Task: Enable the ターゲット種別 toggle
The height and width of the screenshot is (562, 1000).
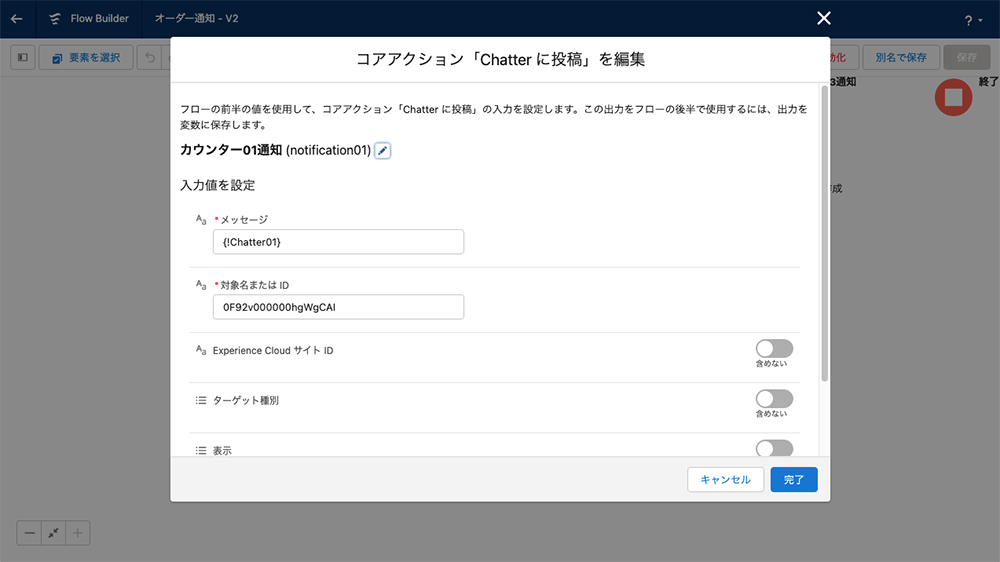Action: (774, 399)
